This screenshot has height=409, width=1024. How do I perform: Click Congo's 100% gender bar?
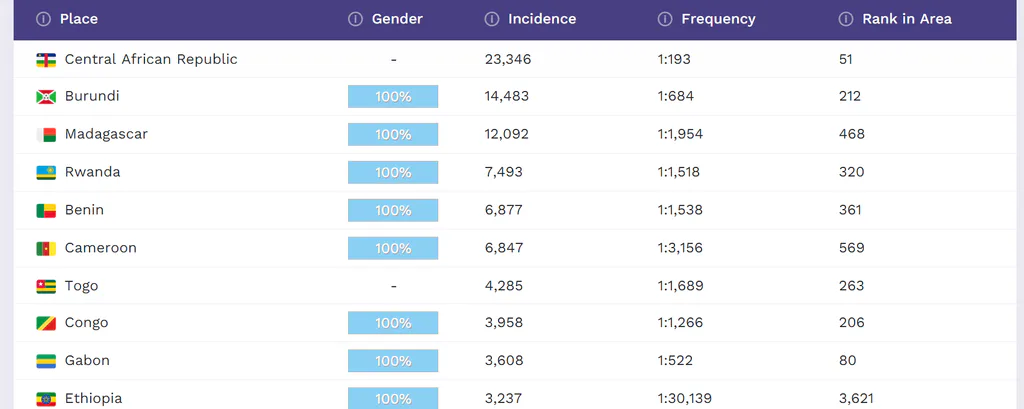(393, 323)
